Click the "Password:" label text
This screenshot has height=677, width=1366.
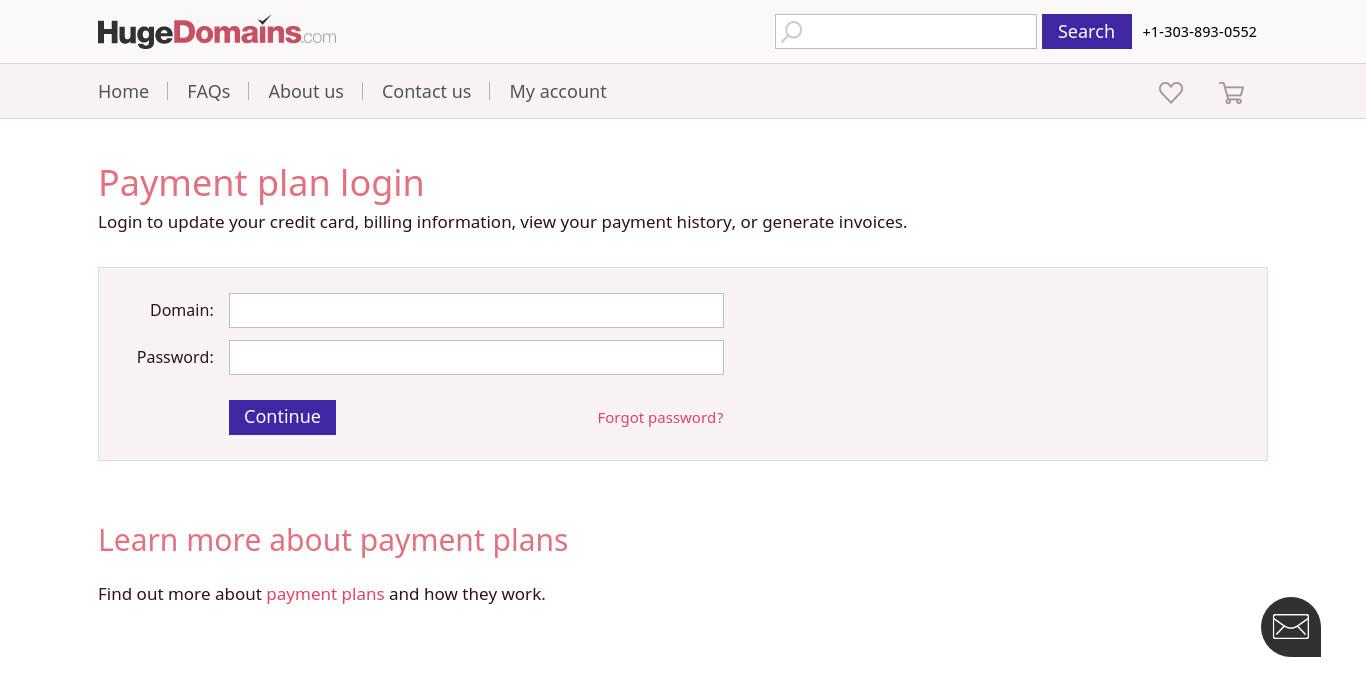(175, 357)
